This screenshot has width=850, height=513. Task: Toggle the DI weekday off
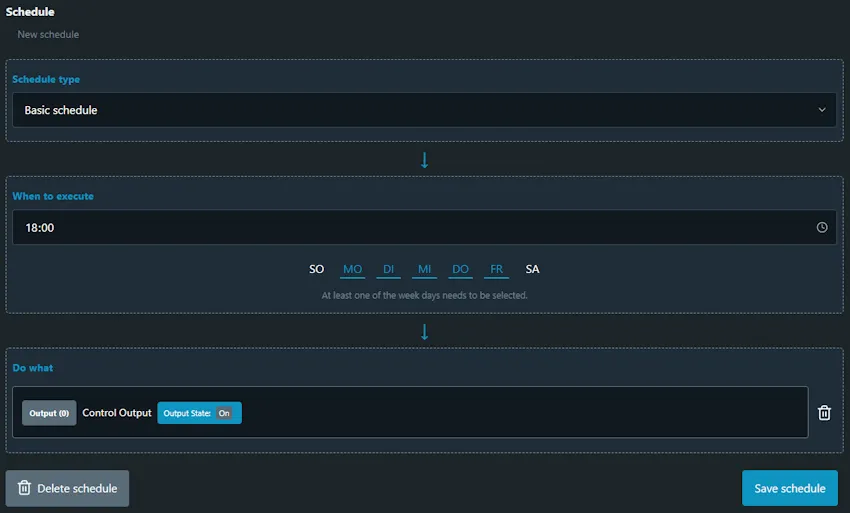click(389, 269)
